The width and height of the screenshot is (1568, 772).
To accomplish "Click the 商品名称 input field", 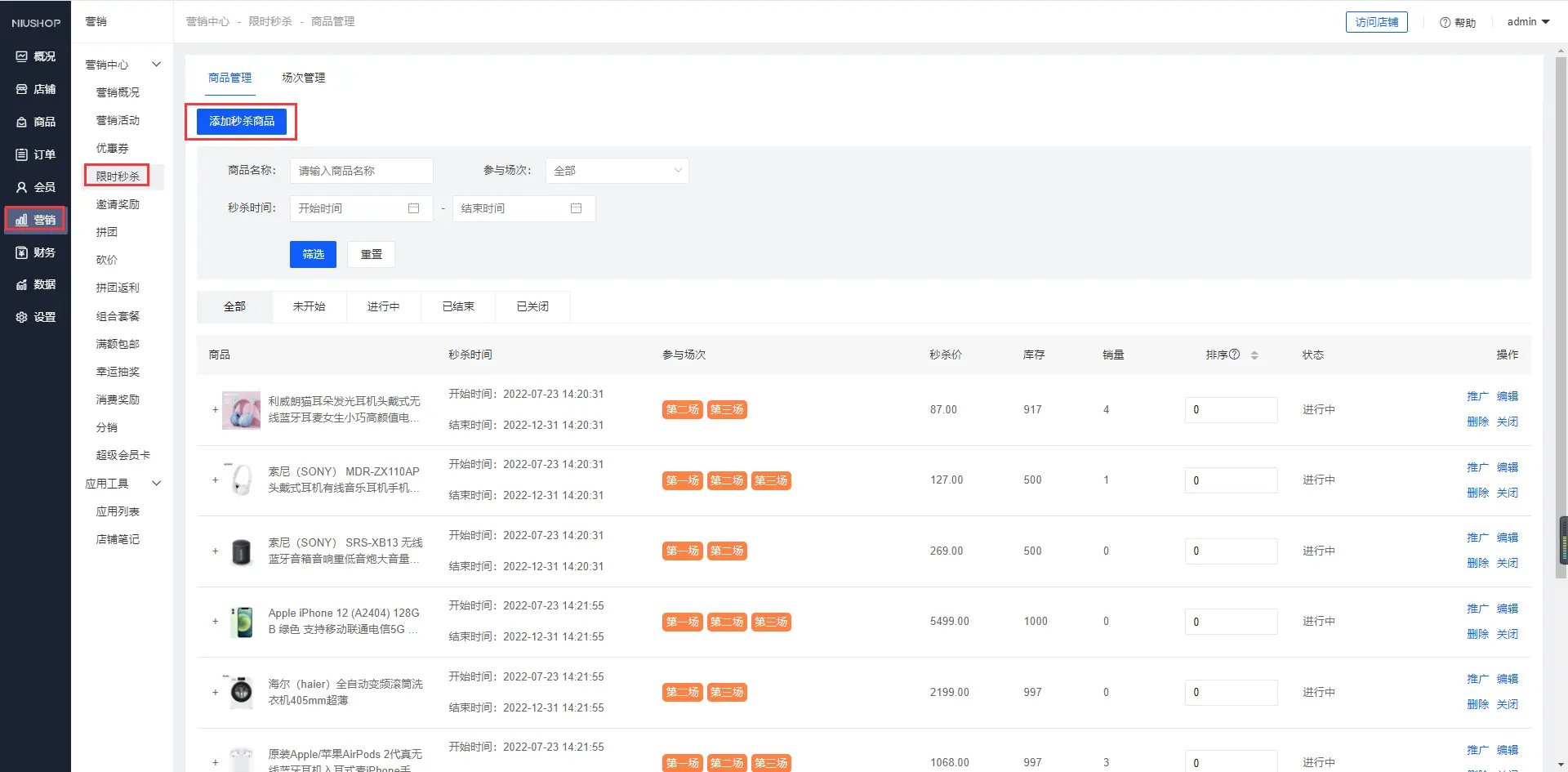I will point(361,171).
